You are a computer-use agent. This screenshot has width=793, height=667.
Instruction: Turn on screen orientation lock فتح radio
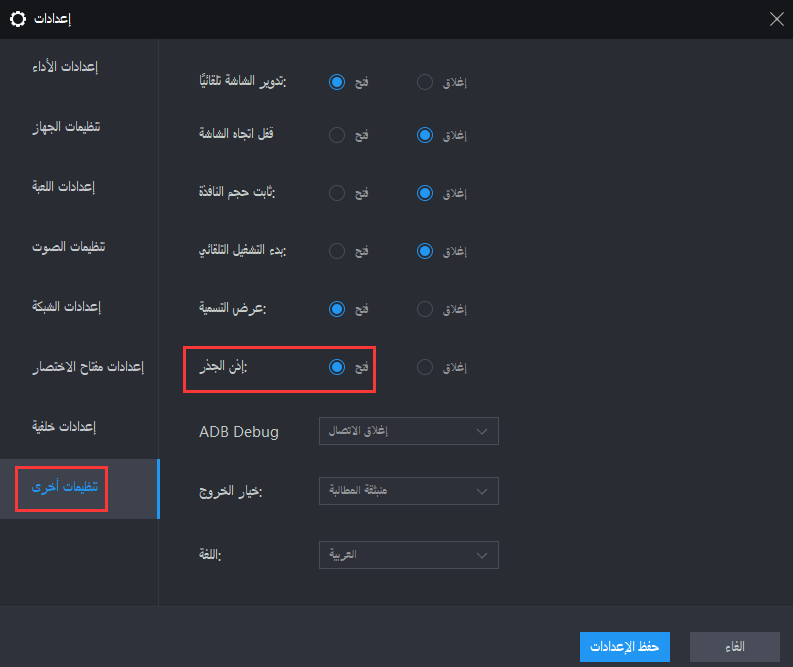point(337,135)
